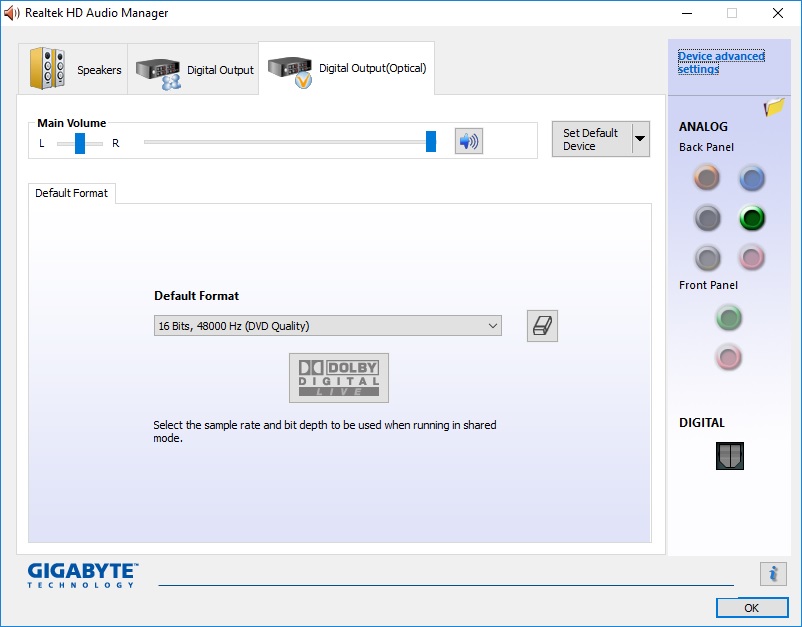Image resolution: width=802 pixels, height=627 pixels.
Task: Open the yellow folder connector settings icon
Action: click(x=774, y=108)
